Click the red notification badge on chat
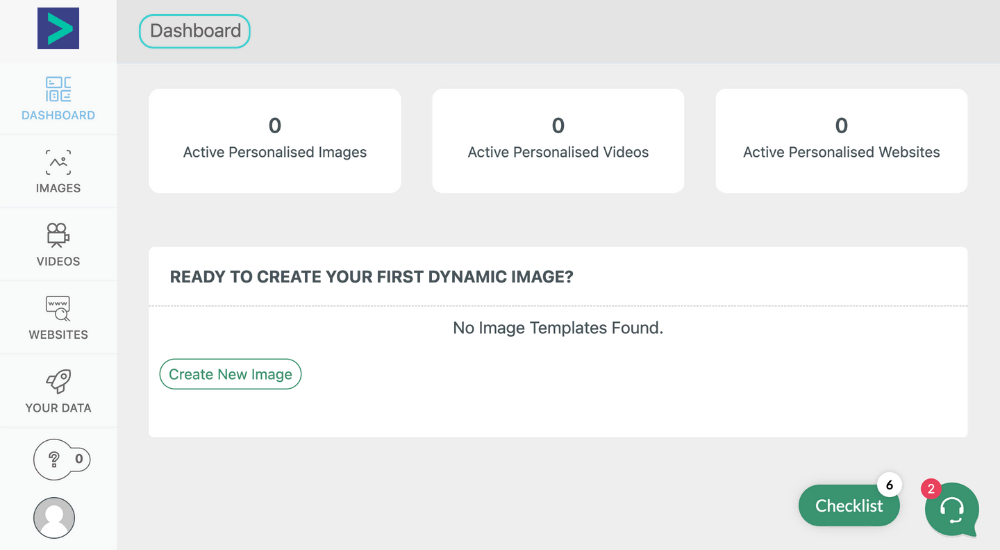The image size is (1000, 550). [931, 489]
